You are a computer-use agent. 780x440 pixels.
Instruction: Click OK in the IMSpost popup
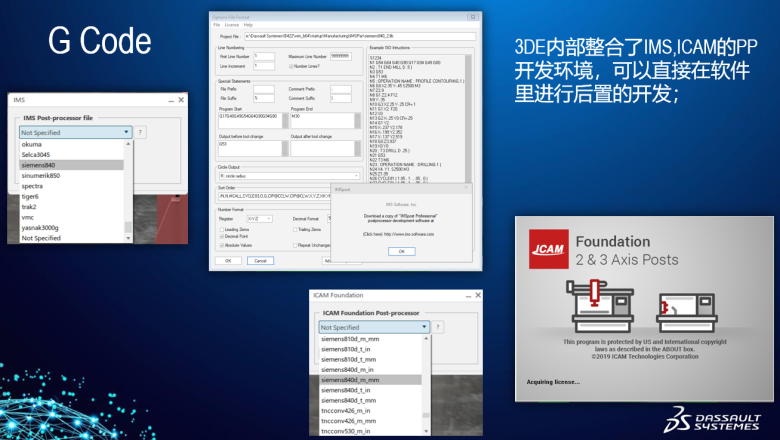tap(401, 251)
